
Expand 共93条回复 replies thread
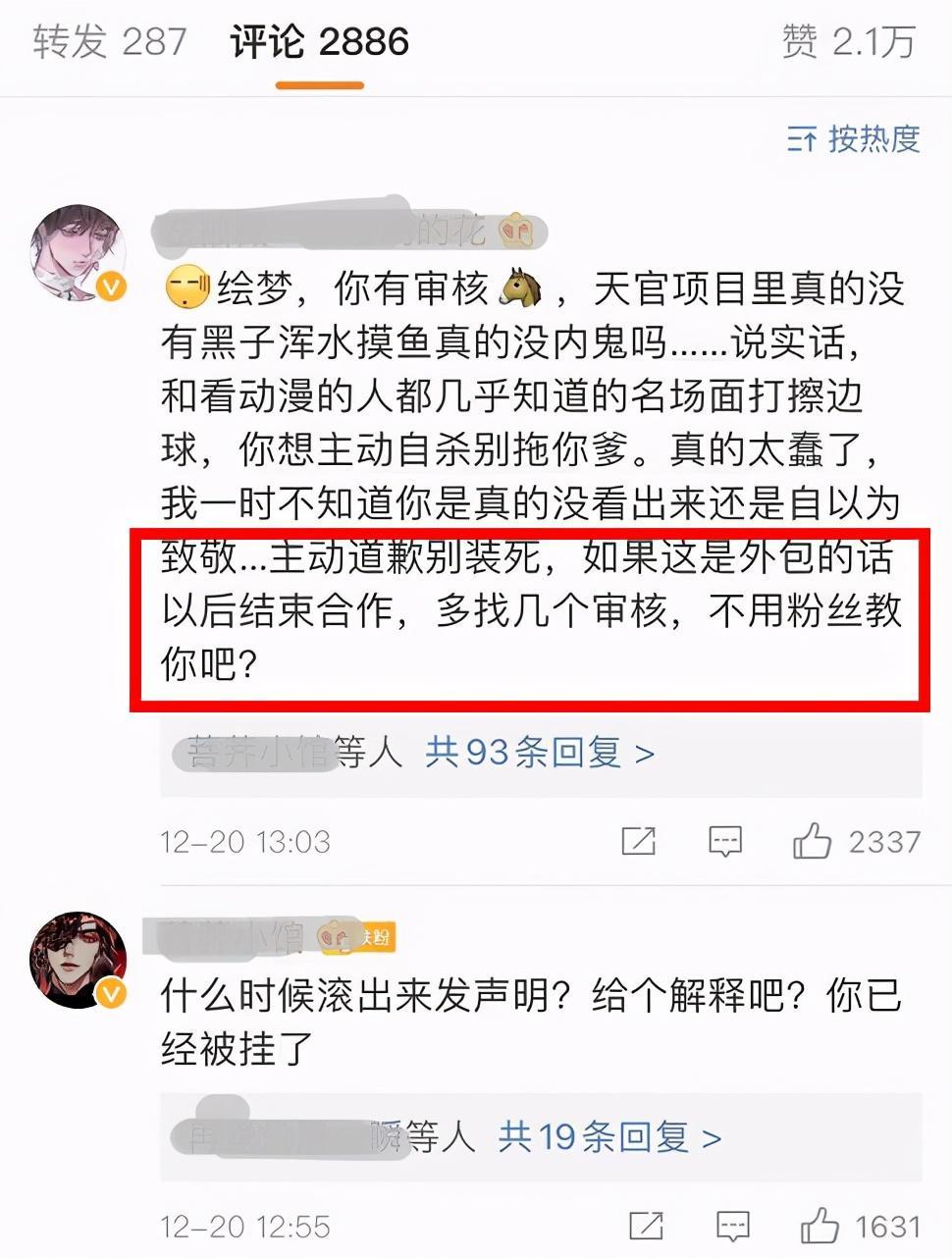coord(540,753)
